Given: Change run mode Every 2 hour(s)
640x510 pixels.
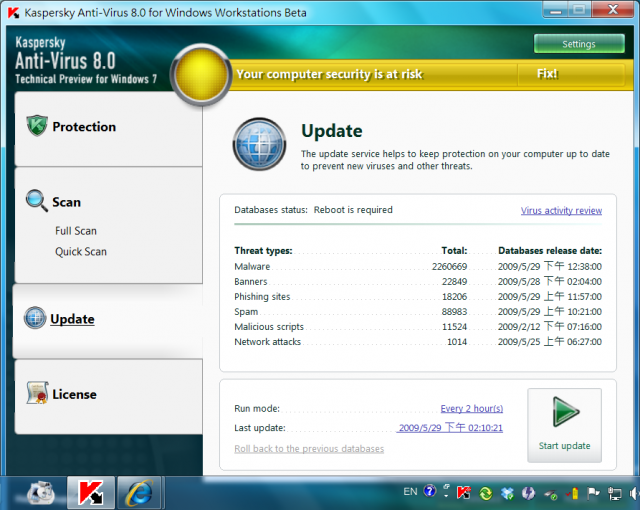Looking at the screenshot, I should pyautogui.click(x=472, y=408).
